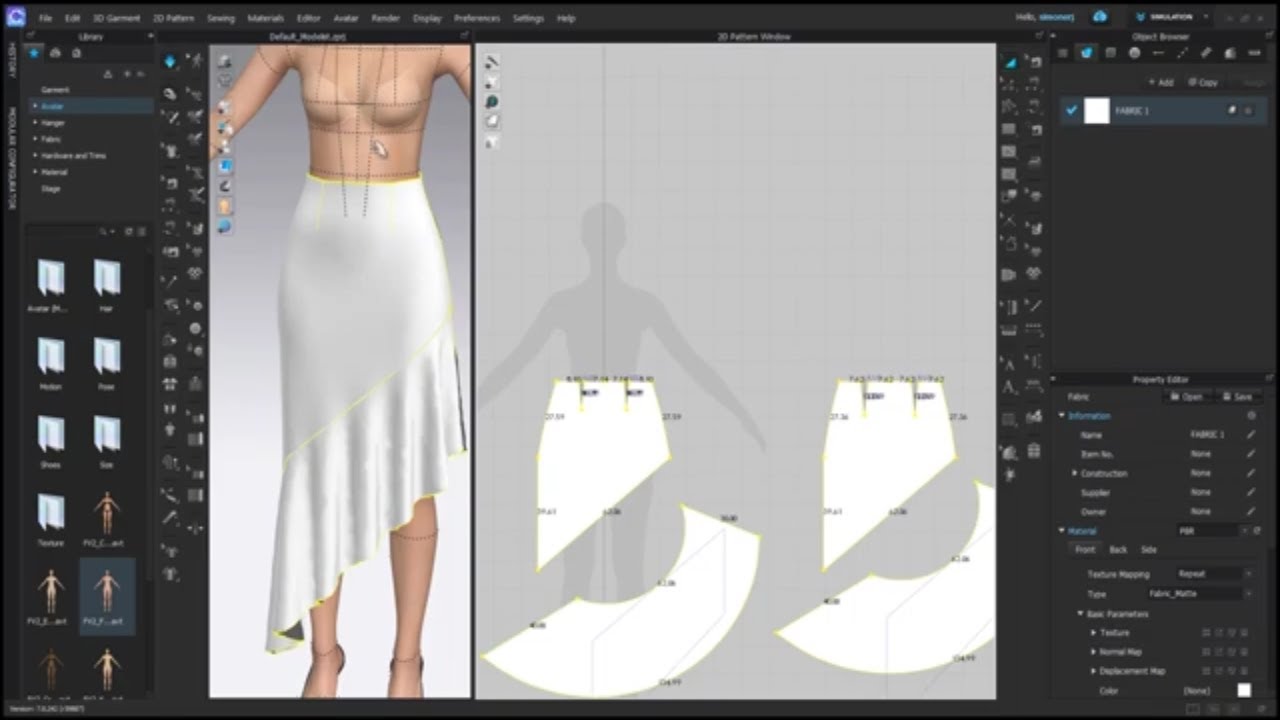1280x720 pixels.
Task: Click the Pin tool in 3D toolbar
Action: point(170,117)
